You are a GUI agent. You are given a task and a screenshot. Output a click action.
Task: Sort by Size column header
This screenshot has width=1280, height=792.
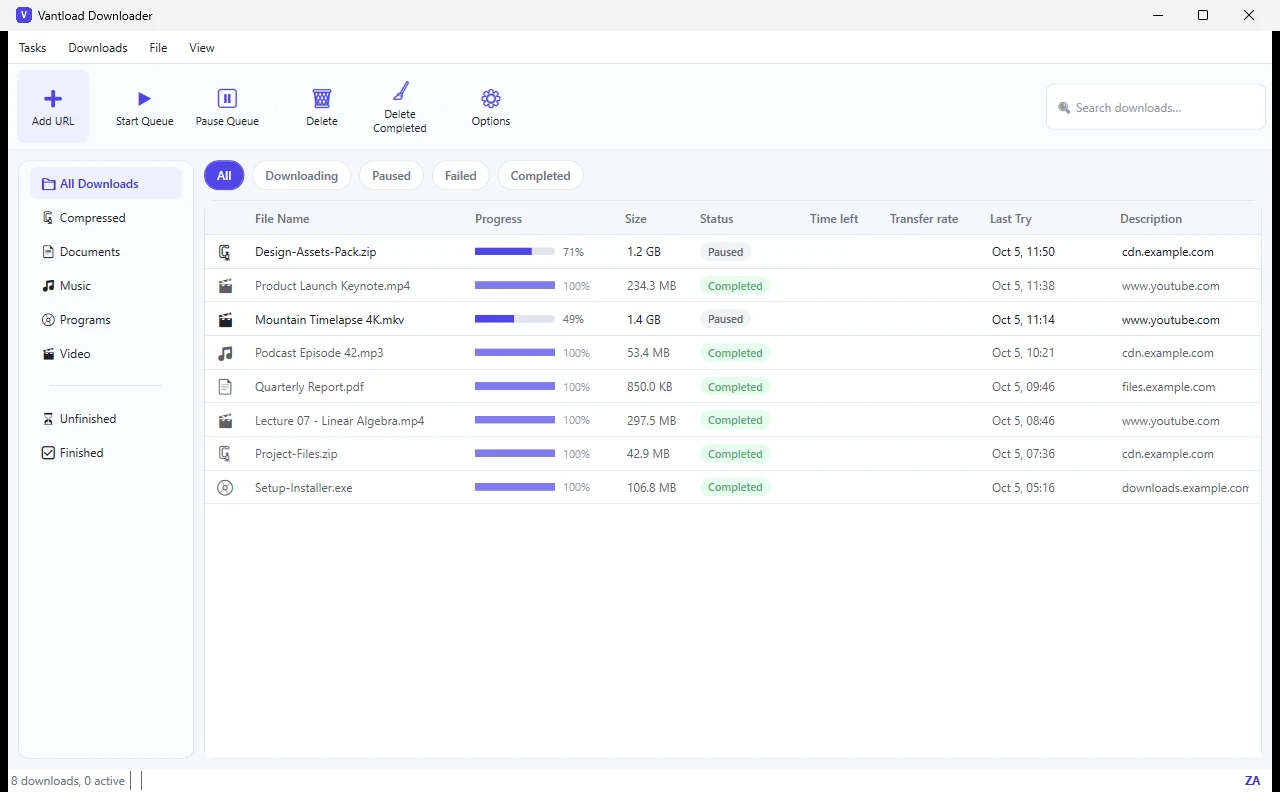(636, 219)
